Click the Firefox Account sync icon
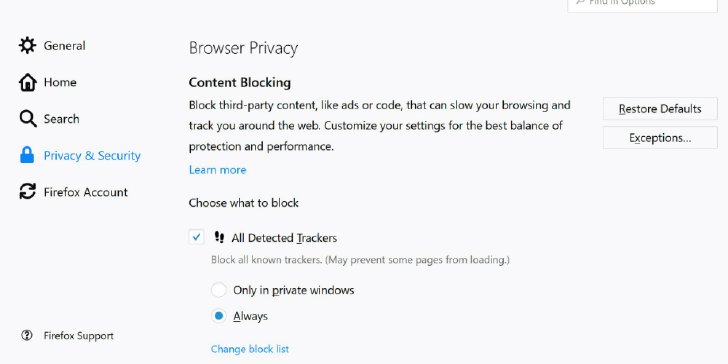Image resolution: width=728 pixels, height=364 pixels. (27, 191)
